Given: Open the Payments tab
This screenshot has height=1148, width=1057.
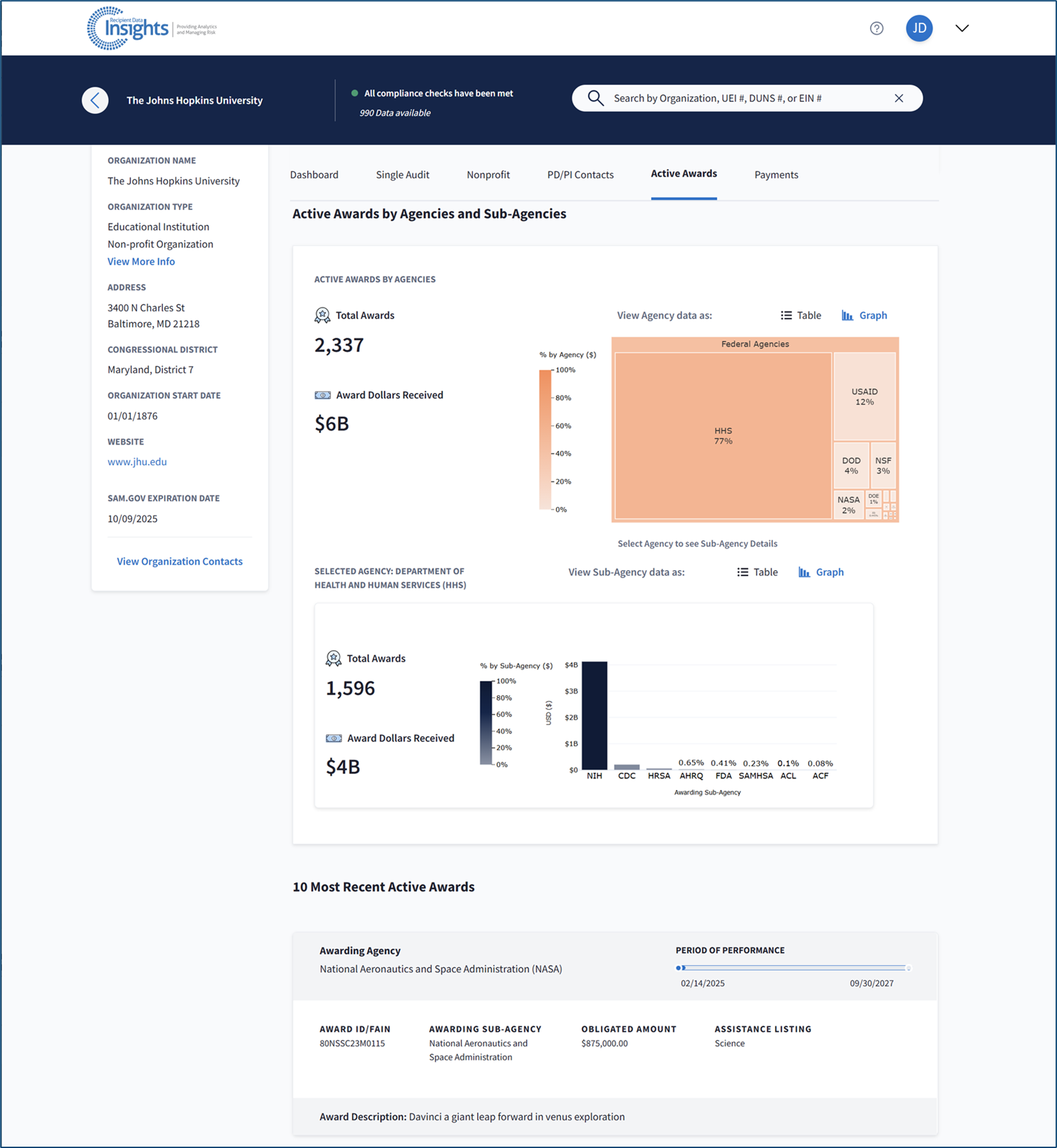Looking at the screenshot, I should pyautogui.click(x=776, y=175).
